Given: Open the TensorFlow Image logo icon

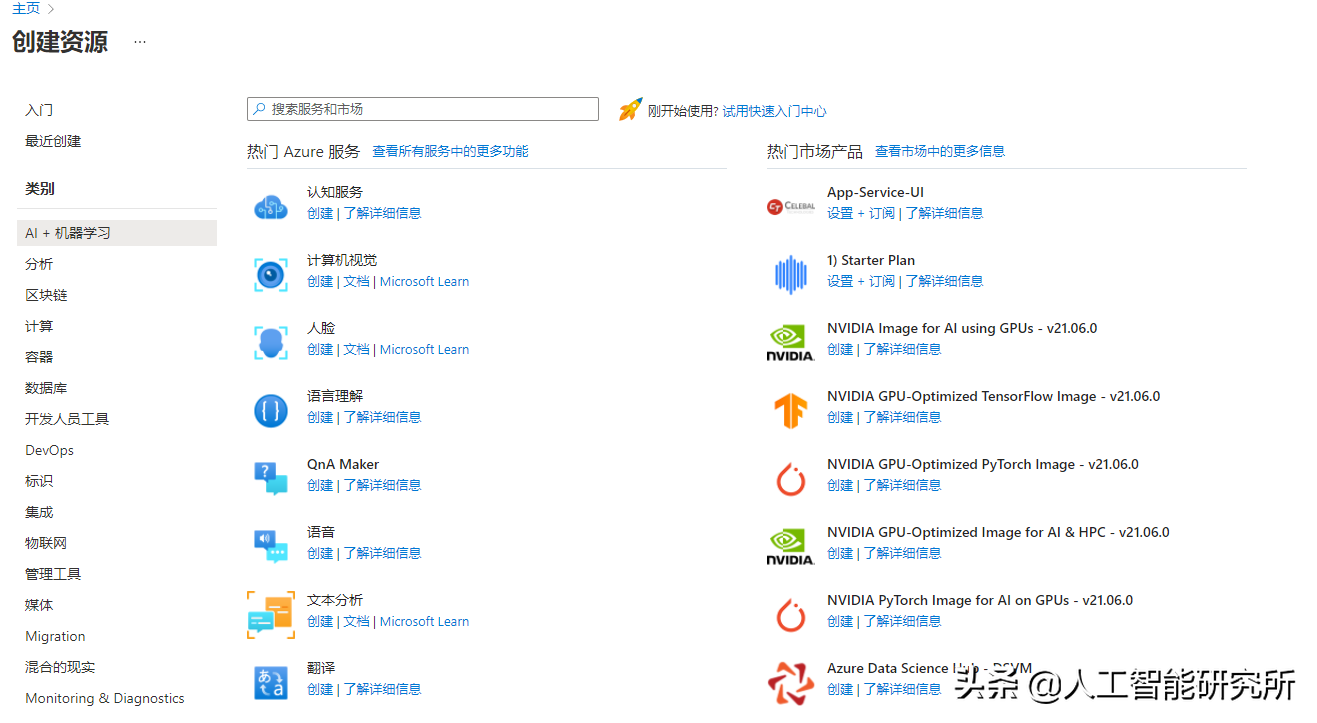Looking at the screenshot, I should 791,410.
